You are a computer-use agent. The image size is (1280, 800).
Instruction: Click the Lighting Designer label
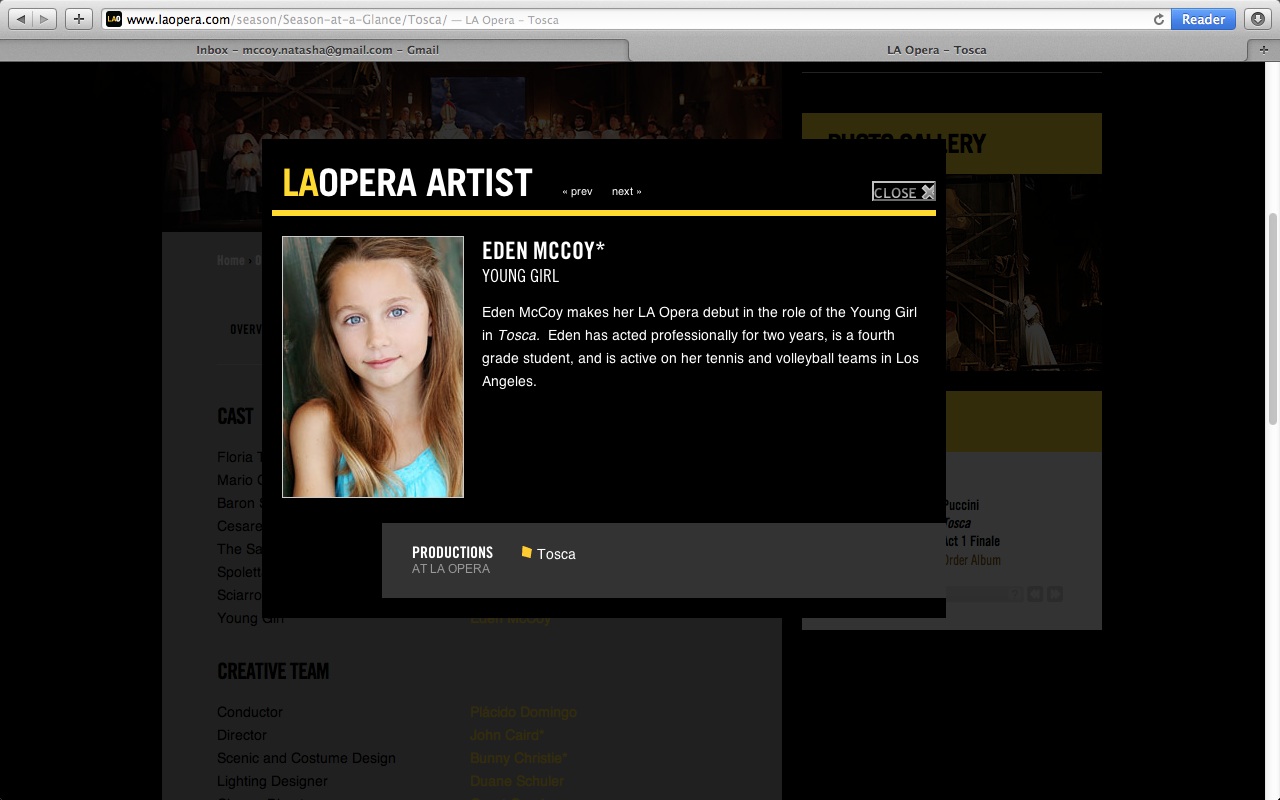pos(272,781)
